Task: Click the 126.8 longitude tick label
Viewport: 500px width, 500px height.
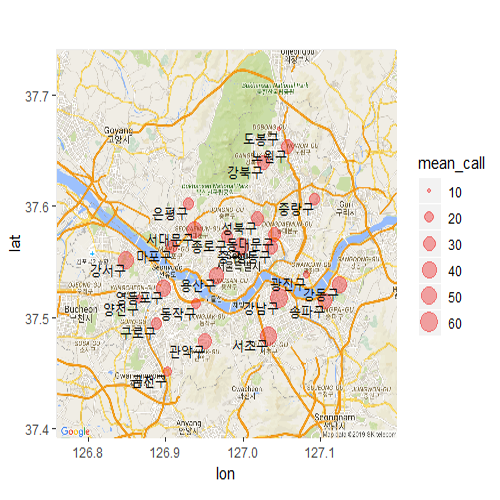Action: (x=88, y=453)
